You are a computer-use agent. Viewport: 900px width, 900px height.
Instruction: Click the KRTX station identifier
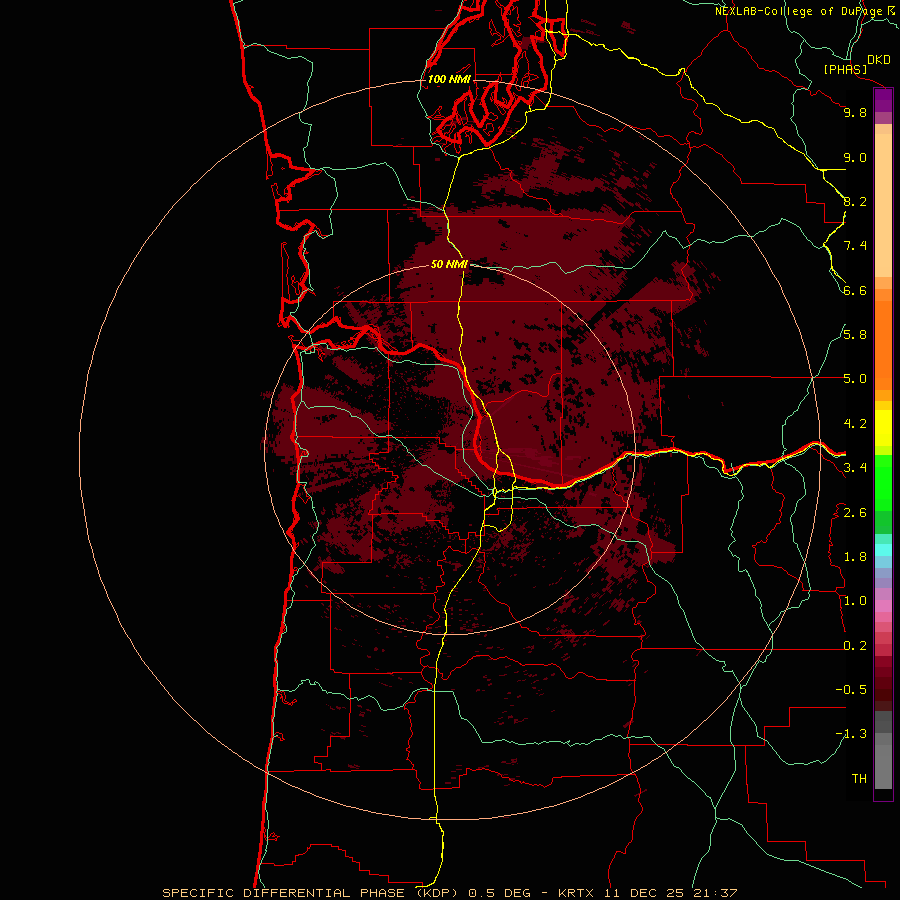click(x=576, y=893)
